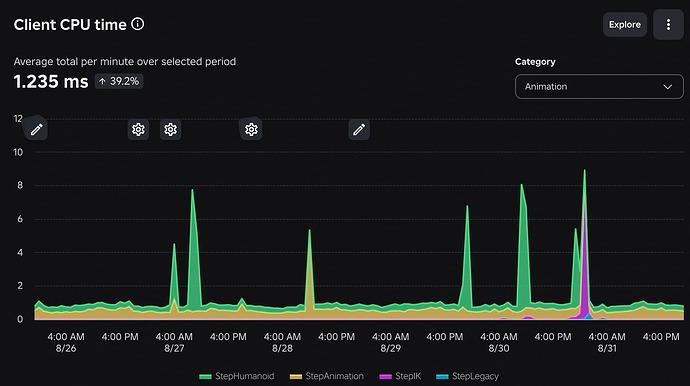Toggle the StepAnimation legend series
The width and height of the screenshot is (690, 386).
click(x=327, y=376)
